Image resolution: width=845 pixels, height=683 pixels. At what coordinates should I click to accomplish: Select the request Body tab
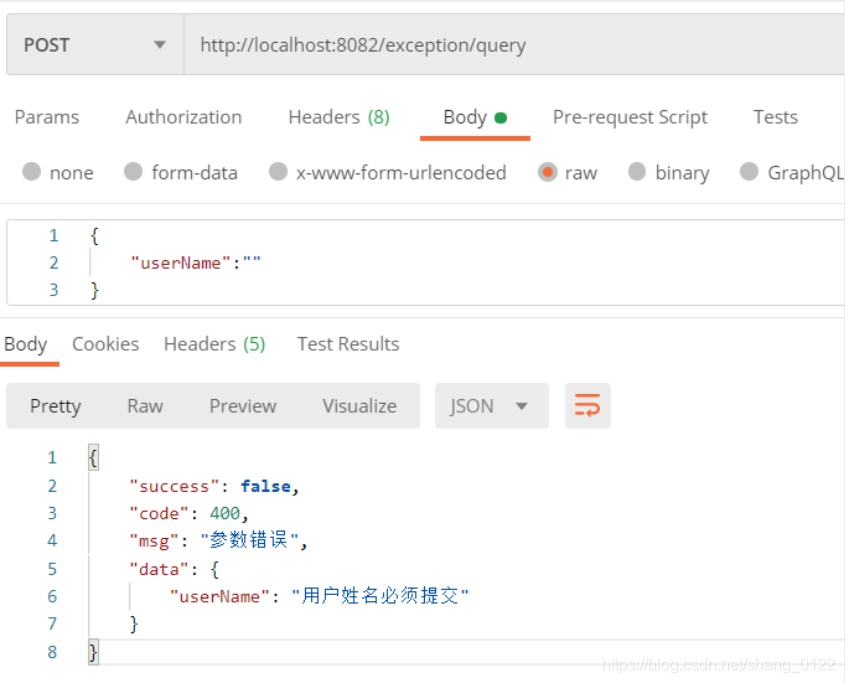click(475, 117)
